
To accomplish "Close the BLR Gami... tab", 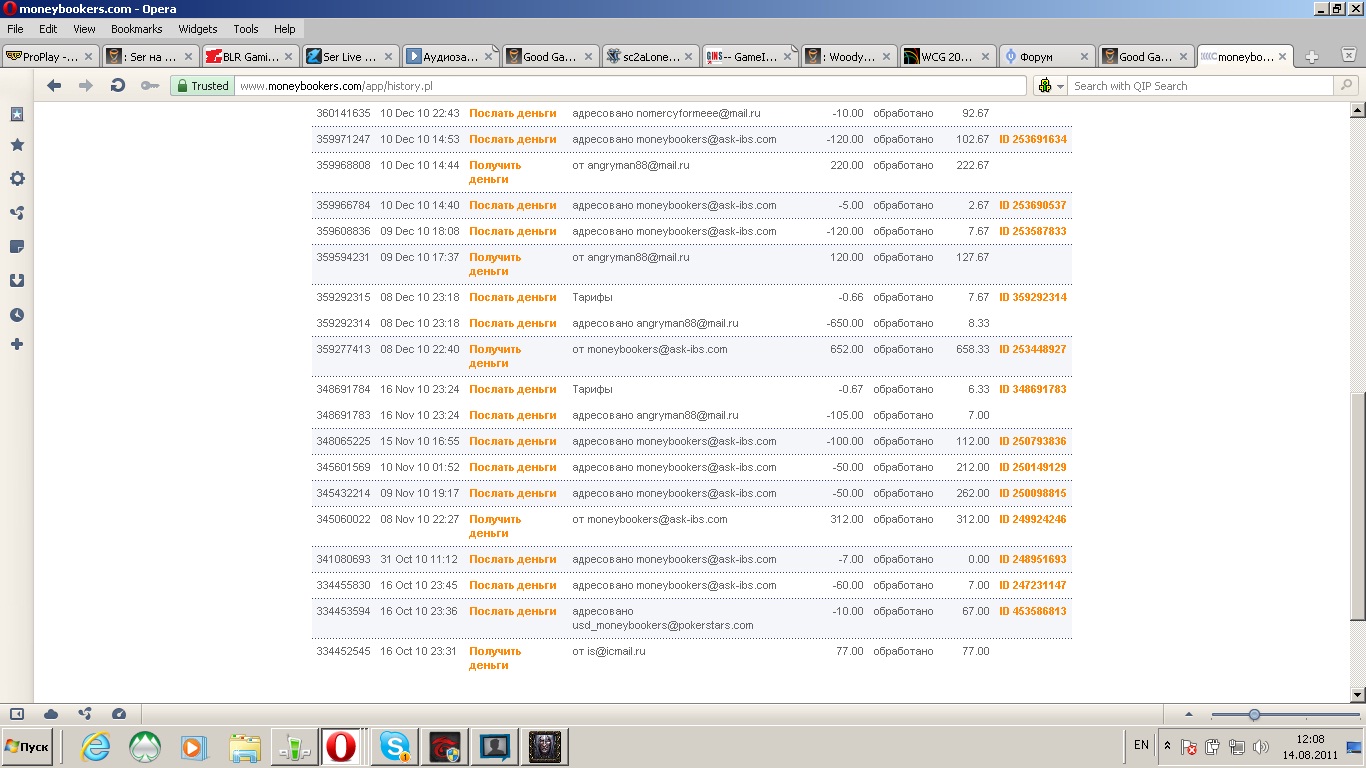I will pos(288,57).
